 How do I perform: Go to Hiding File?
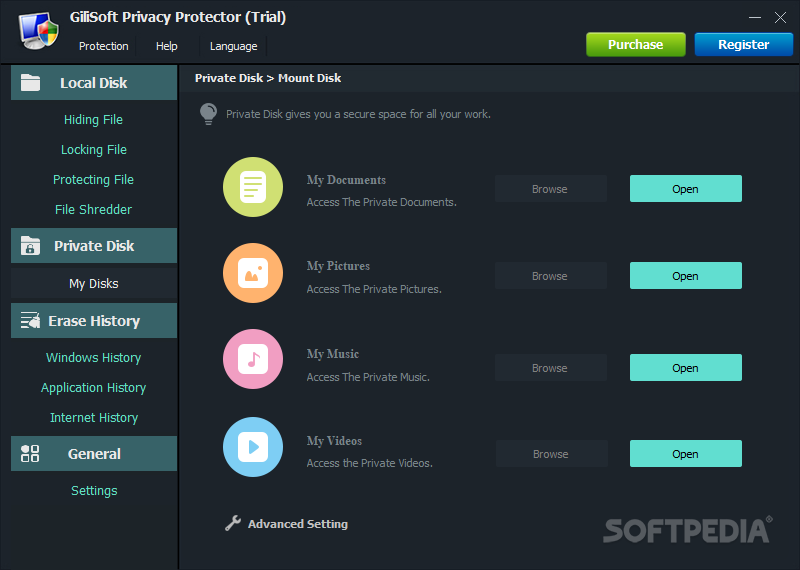93,119
